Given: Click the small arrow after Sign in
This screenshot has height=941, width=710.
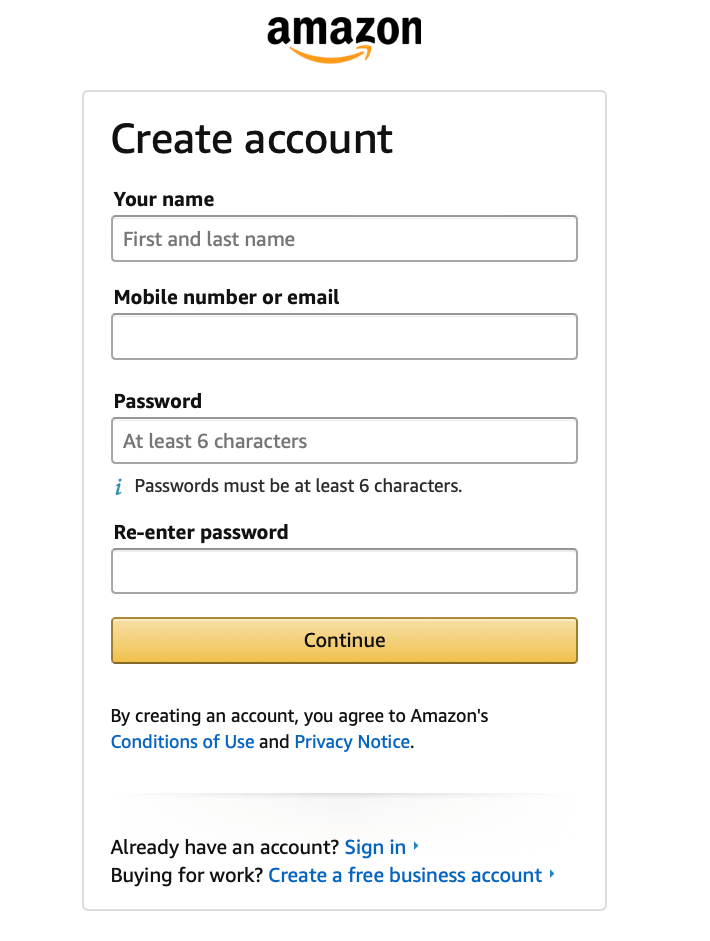Looking at the screenshot, I should pos(416,847).
